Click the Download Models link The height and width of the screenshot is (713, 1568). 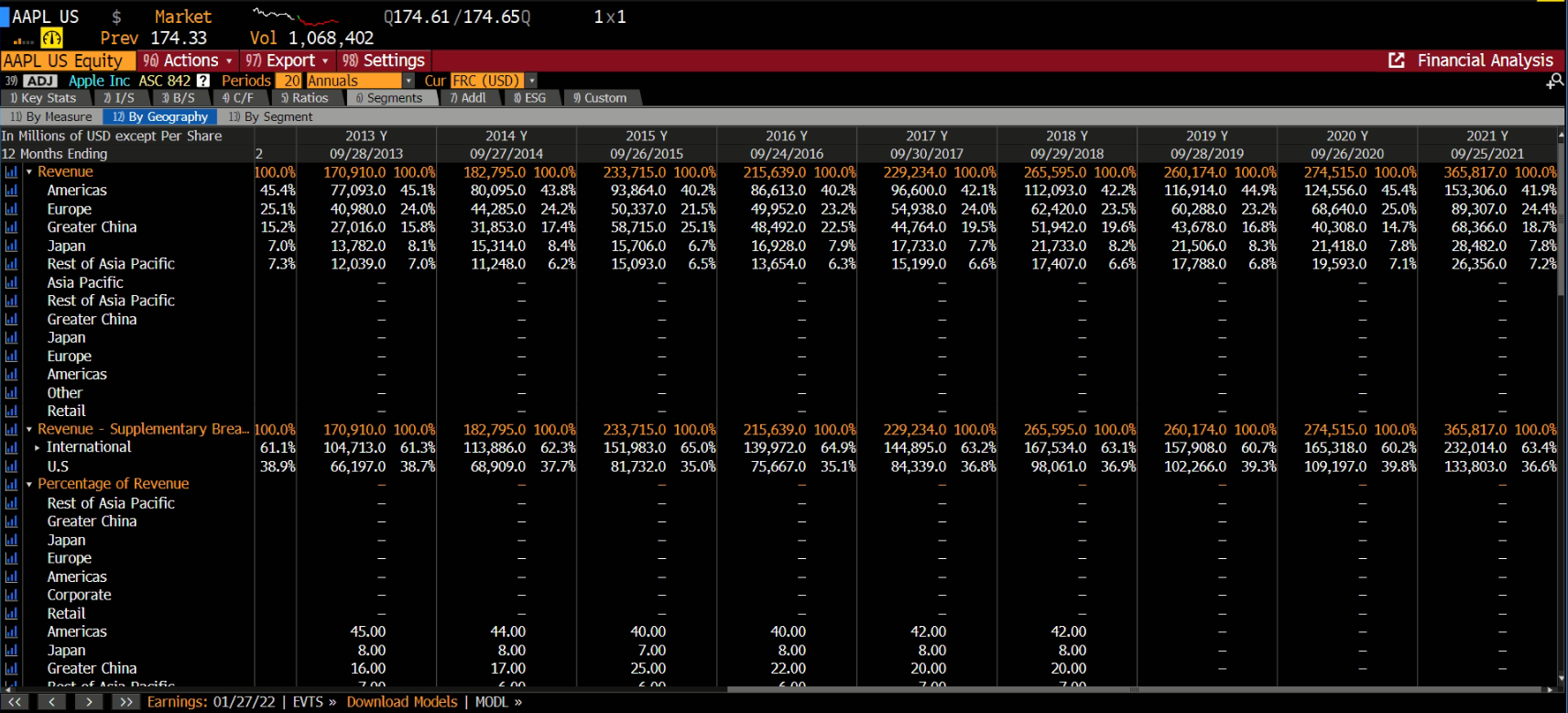401,702
